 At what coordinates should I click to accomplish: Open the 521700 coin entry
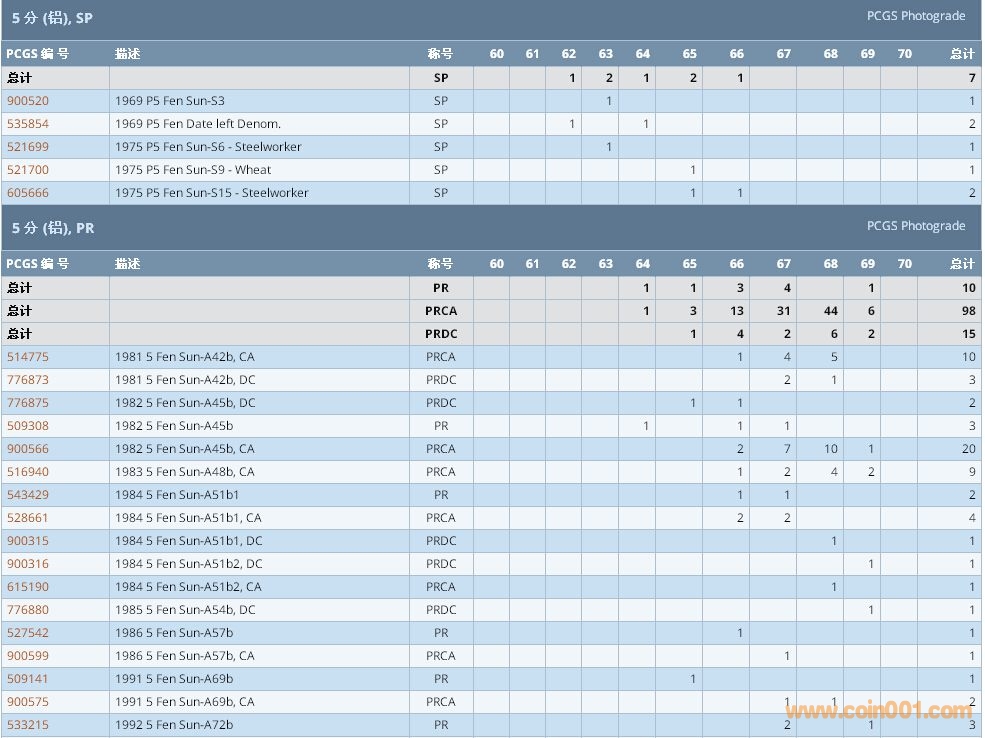click(28, 170)
